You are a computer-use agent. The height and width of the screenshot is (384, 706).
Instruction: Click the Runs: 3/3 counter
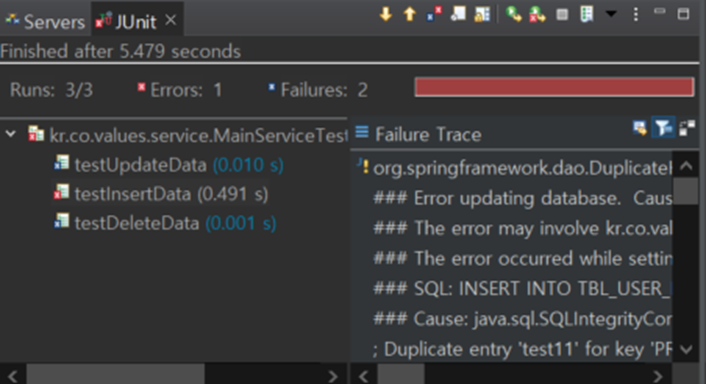pyautogui.click(x=51, y=90)
